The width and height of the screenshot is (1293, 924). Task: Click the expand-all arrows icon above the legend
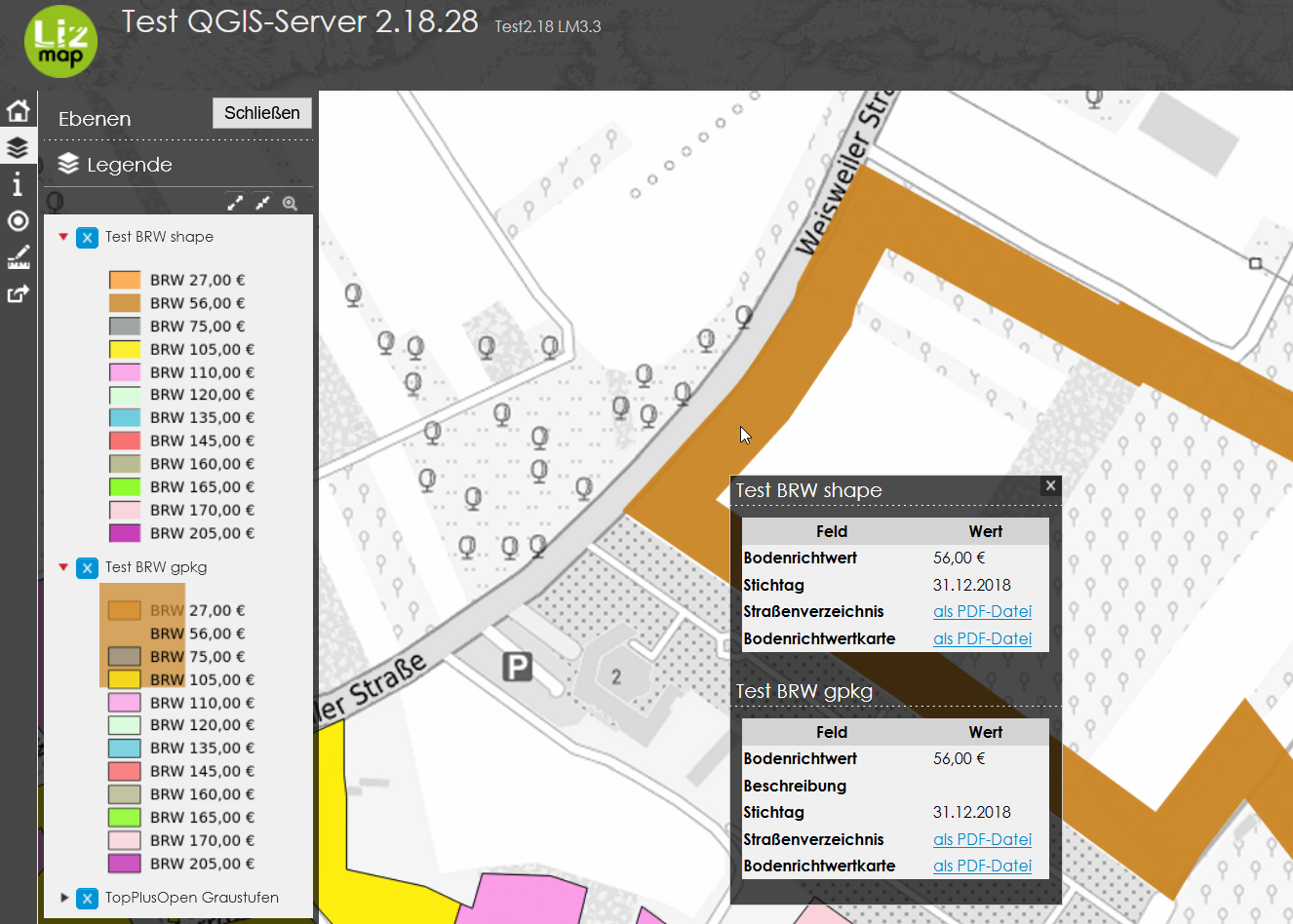point(235,203)
